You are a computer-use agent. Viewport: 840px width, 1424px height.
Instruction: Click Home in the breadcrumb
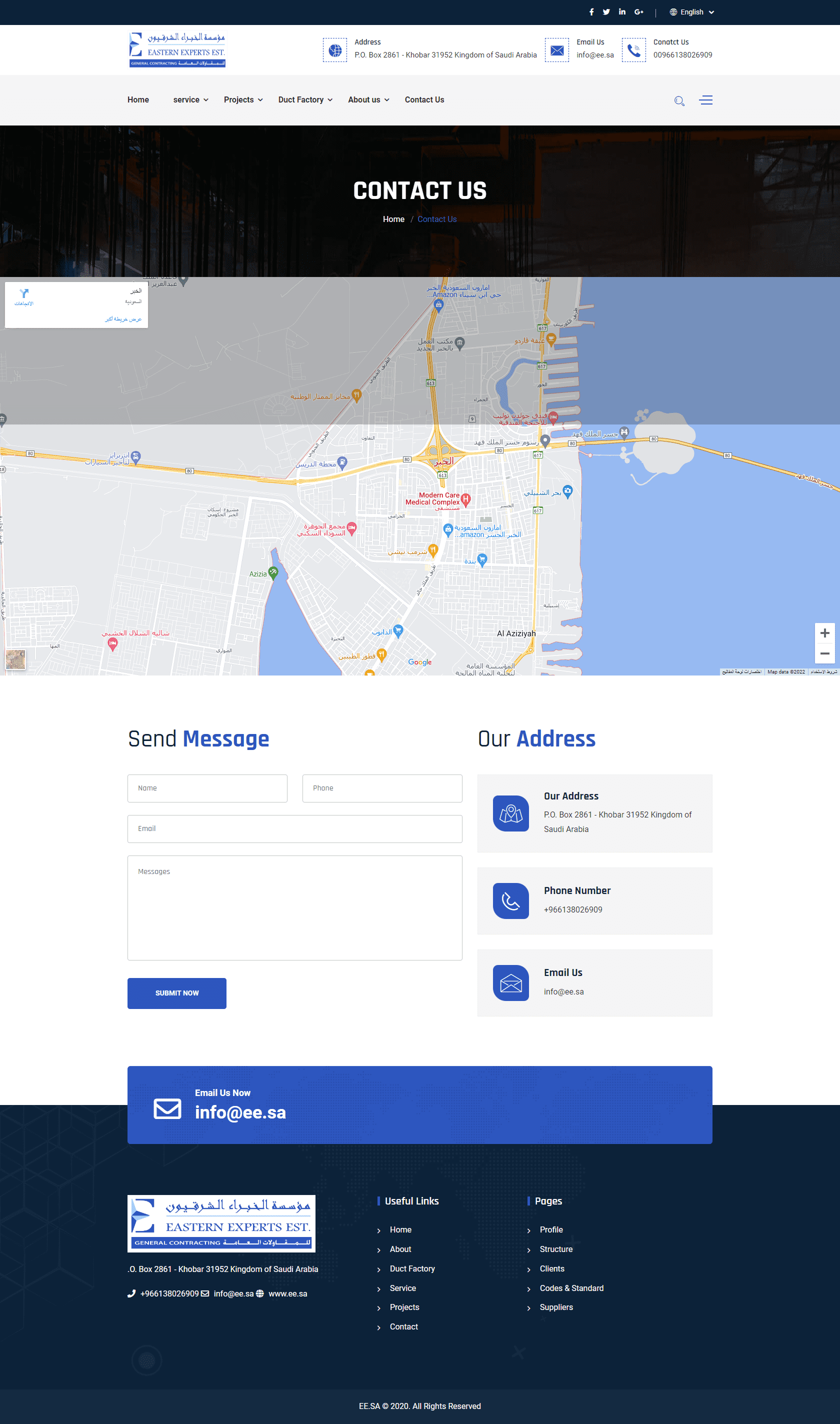point(393,219)
